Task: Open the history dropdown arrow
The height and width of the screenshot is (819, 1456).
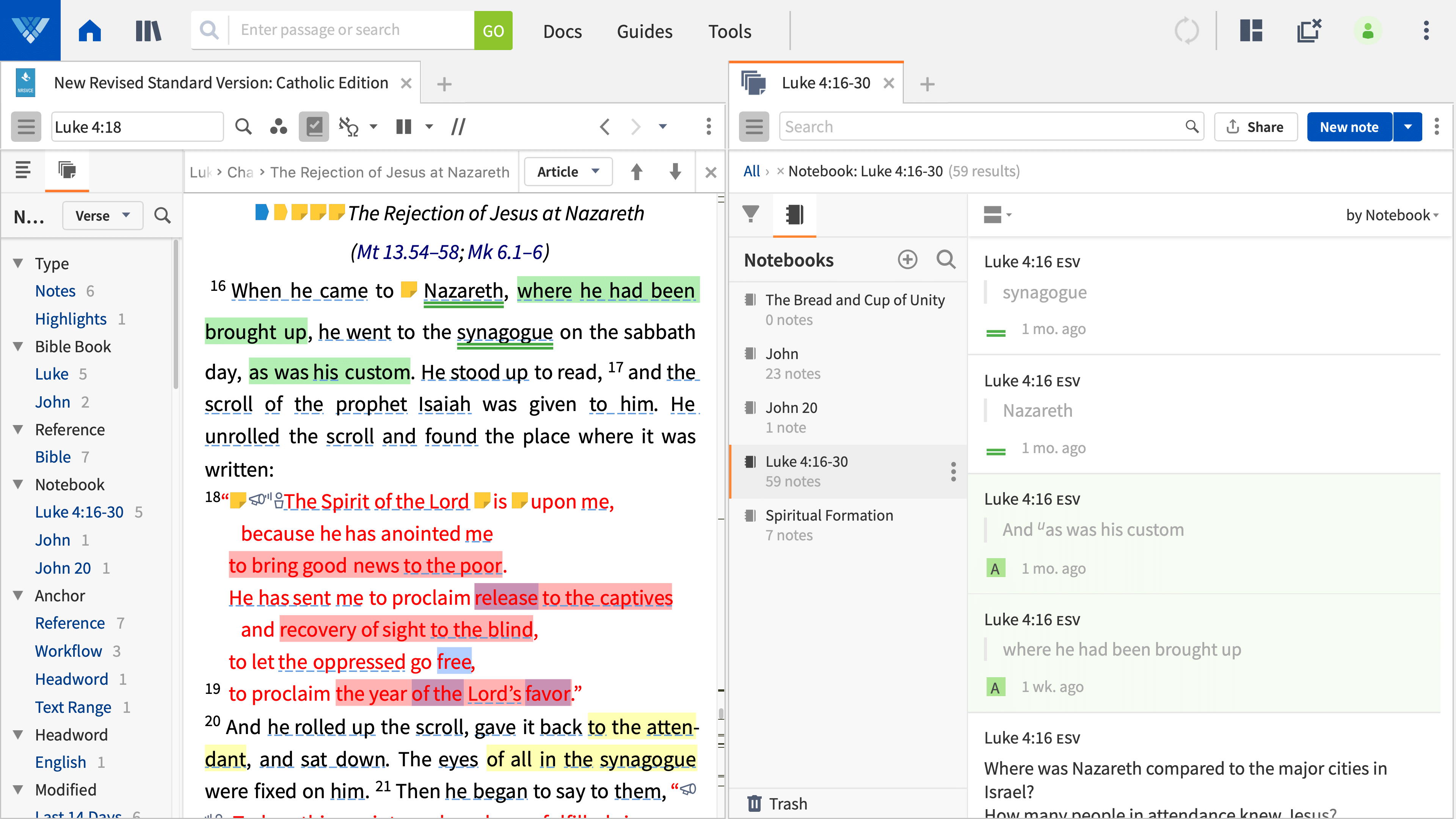Action: click(x=662, y=127)
